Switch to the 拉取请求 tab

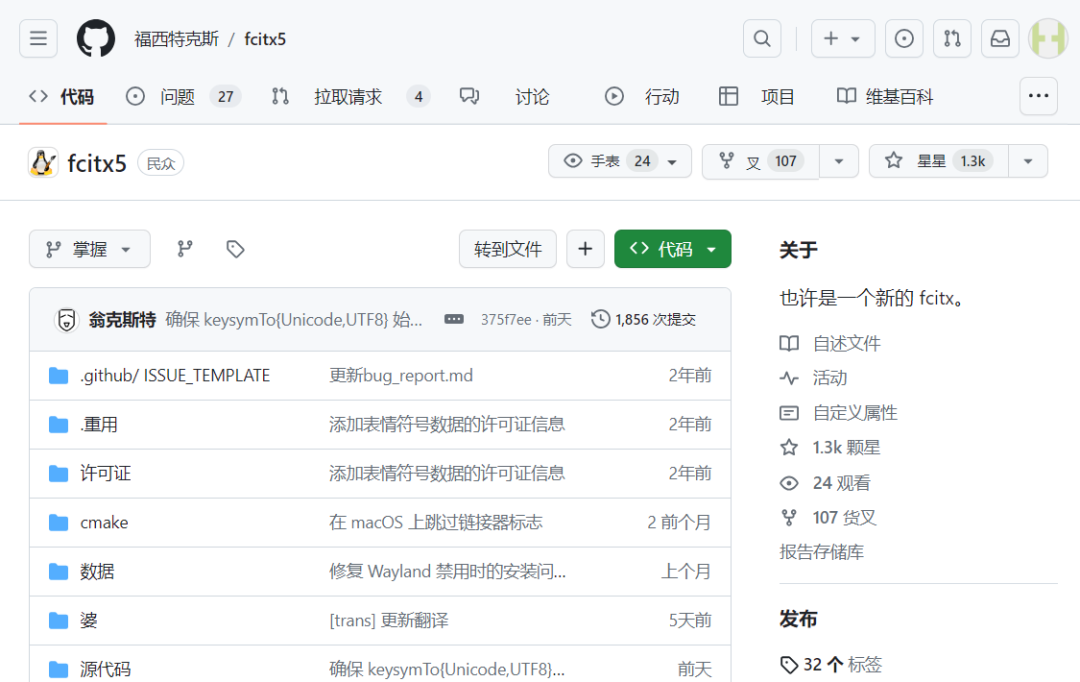pyautogui.click(x=351, y=96)
